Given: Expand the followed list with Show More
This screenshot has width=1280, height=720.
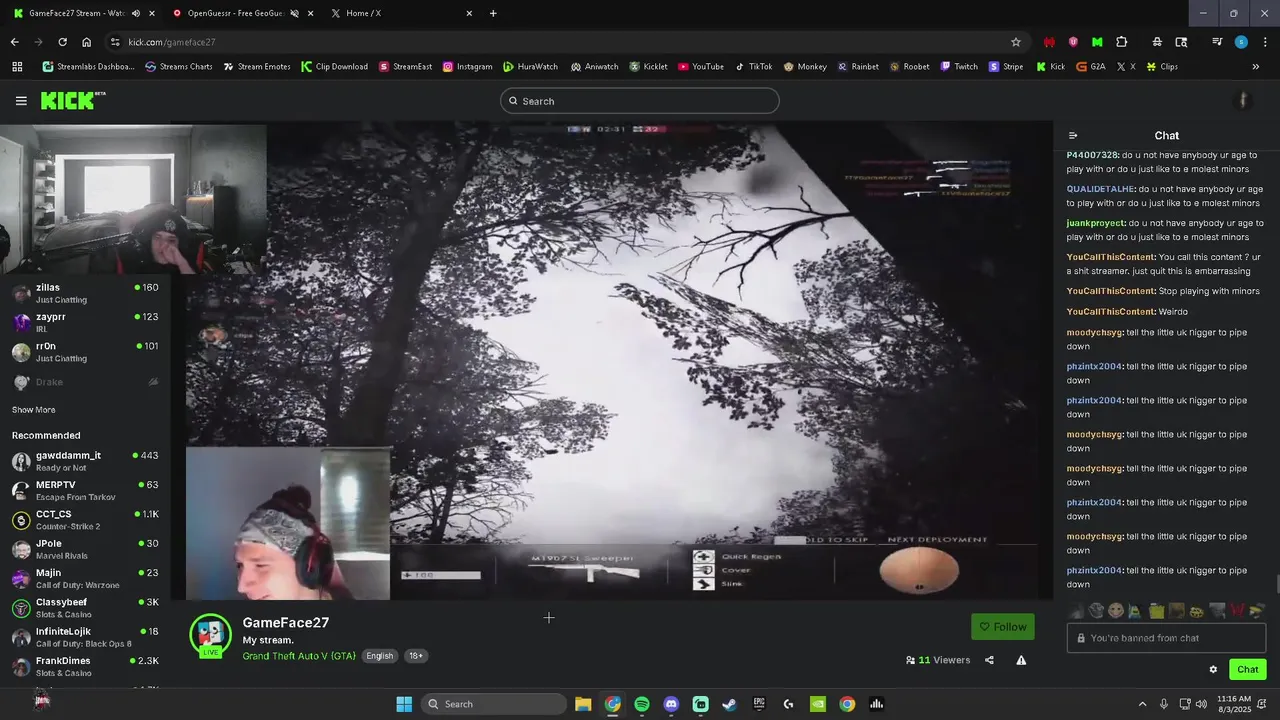Looking at the screenshot, I should [x=34, y=410].
